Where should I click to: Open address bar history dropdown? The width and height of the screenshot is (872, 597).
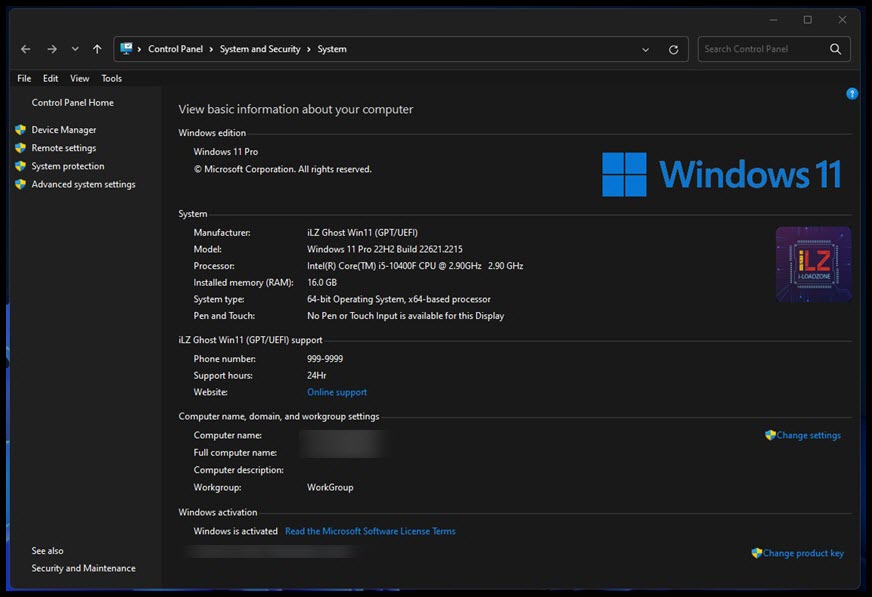click(645, 49)
